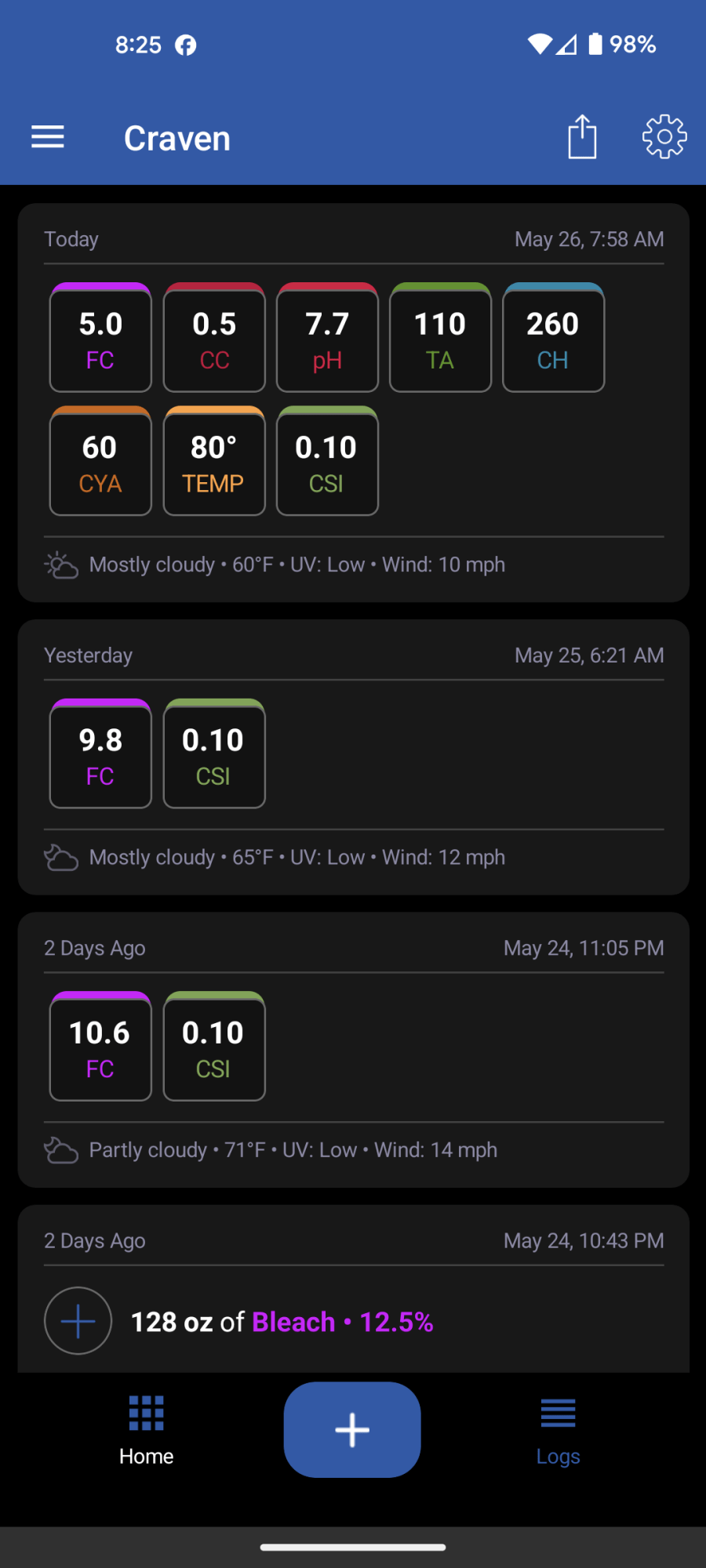Open the 60 CYA reading tile

[100, 461]
